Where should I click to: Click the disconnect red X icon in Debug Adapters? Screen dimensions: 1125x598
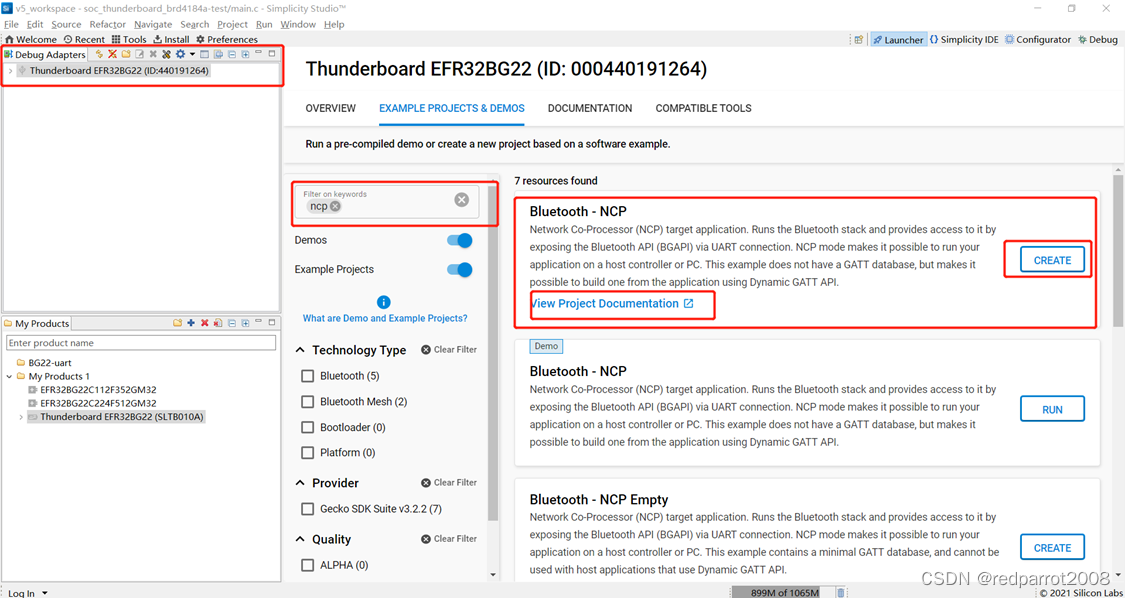click(x=112, y=55)
